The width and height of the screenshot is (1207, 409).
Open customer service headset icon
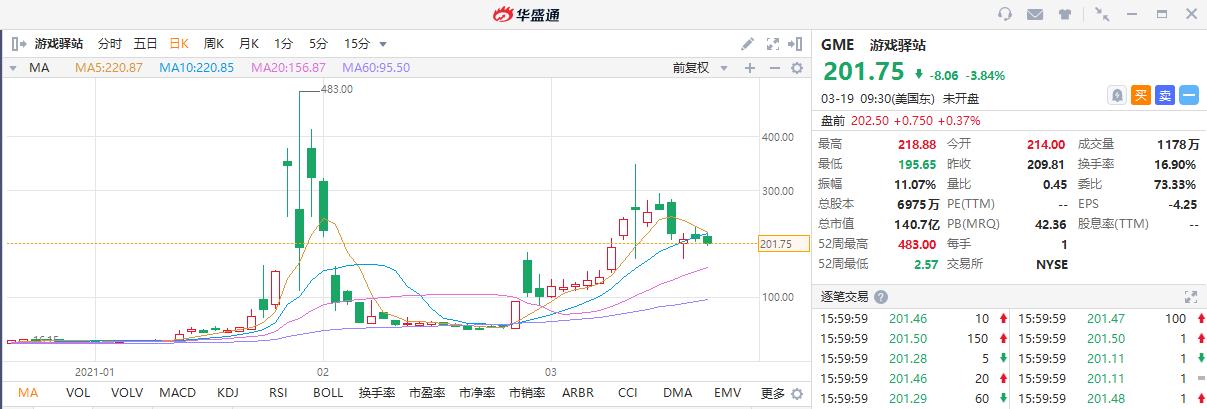click(x=1005, y=14)
